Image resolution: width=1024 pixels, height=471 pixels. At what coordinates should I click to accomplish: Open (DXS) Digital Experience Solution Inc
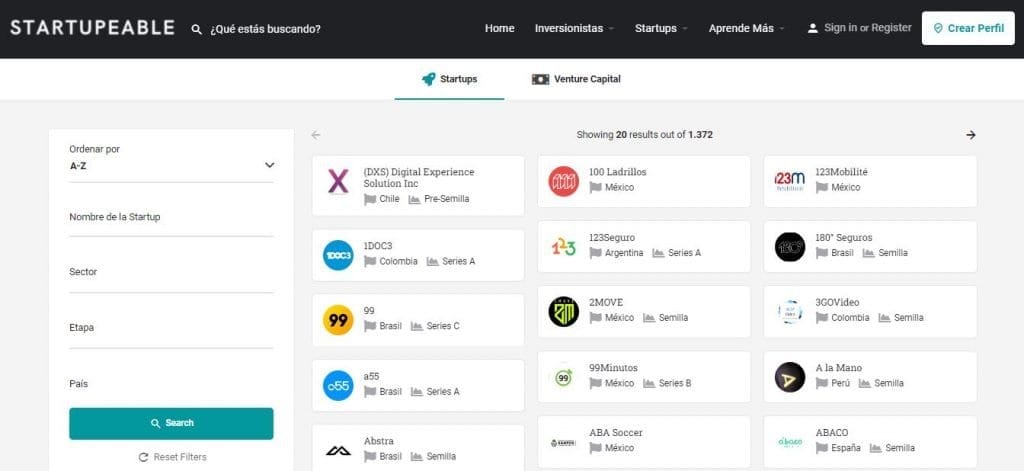[419, 178]
